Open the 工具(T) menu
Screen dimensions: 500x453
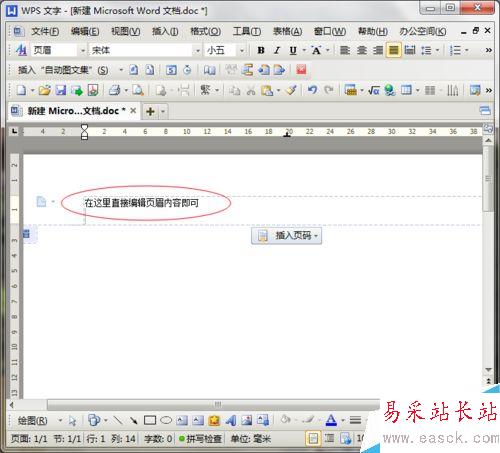(x=247, y=32)
